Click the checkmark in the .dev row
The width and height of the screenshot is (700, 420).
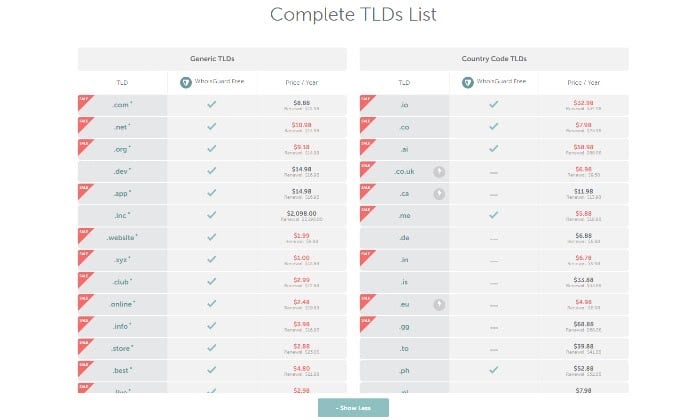(x=212, y=170)
